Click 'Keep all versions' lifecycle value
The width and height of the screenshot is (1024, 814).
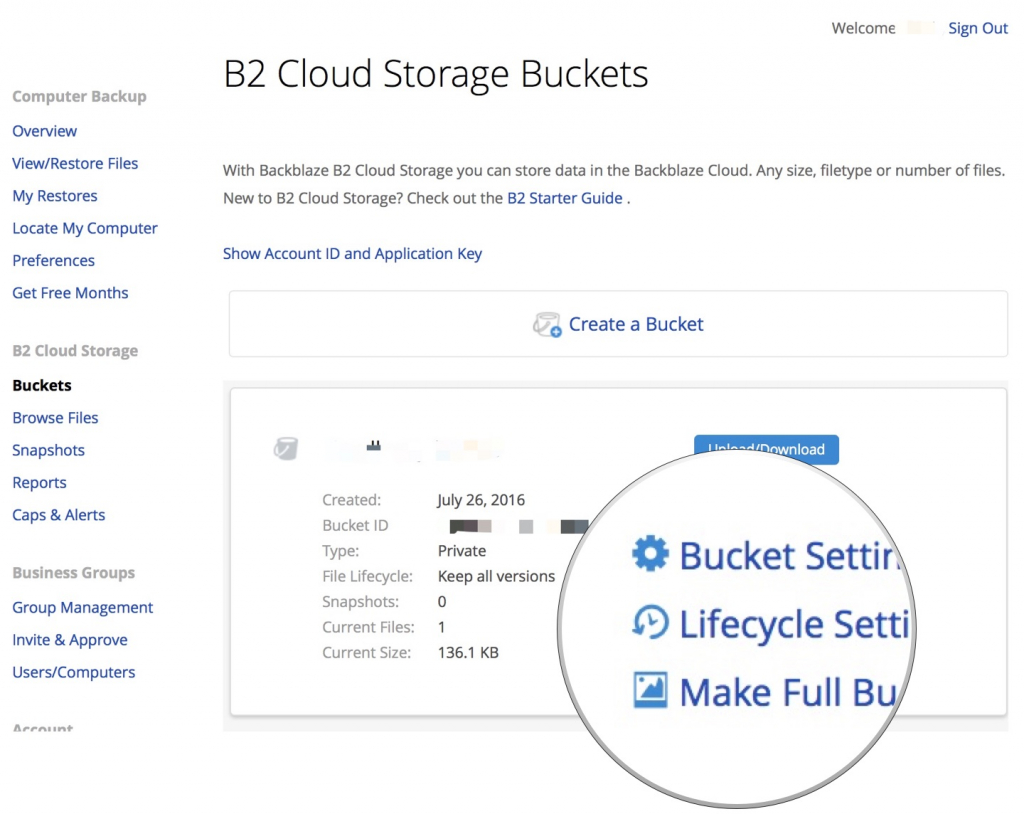(496, 576)
